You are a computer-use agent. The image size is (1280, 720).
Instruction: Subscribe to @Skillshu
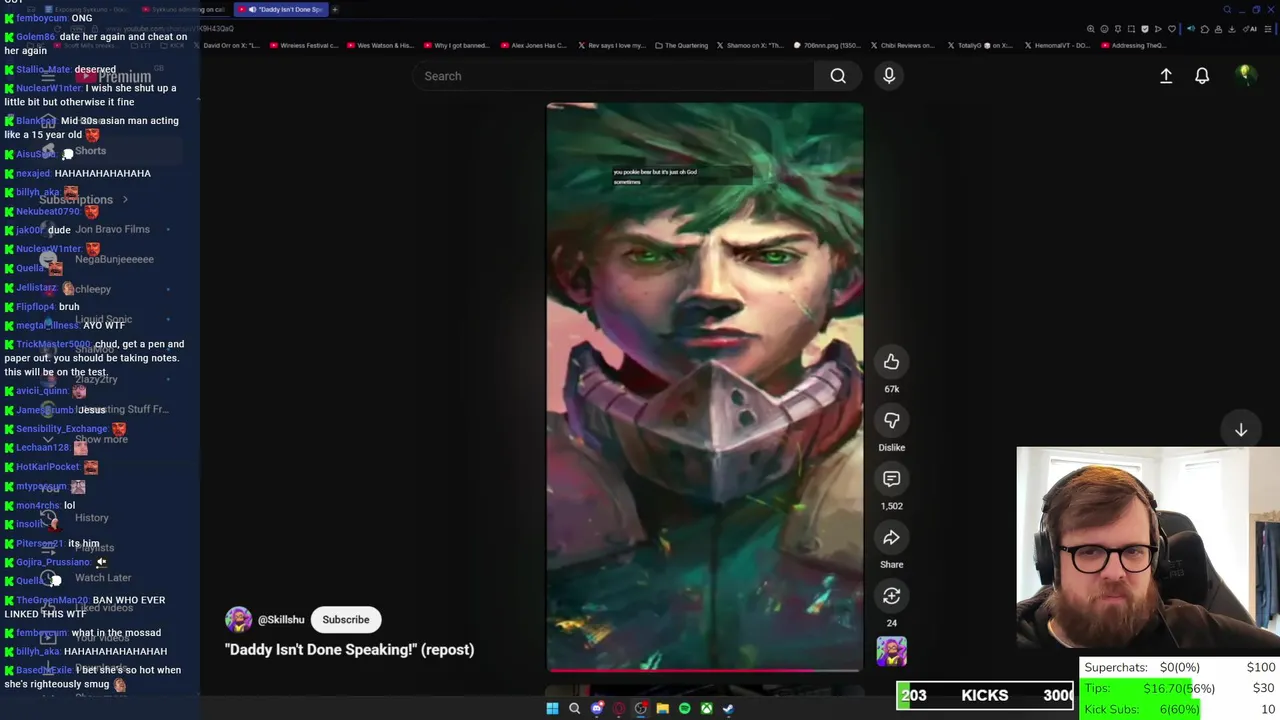(345, 619)
